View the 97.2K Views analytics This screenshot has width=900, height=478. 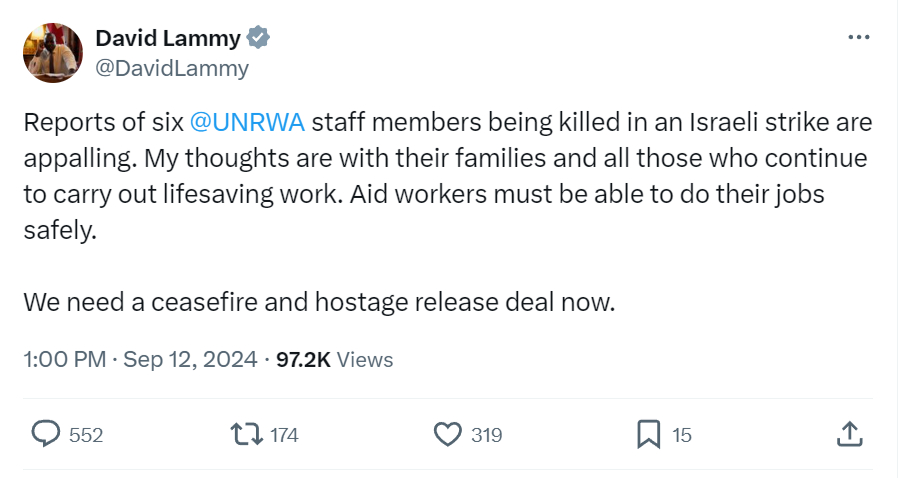[334, 359]
